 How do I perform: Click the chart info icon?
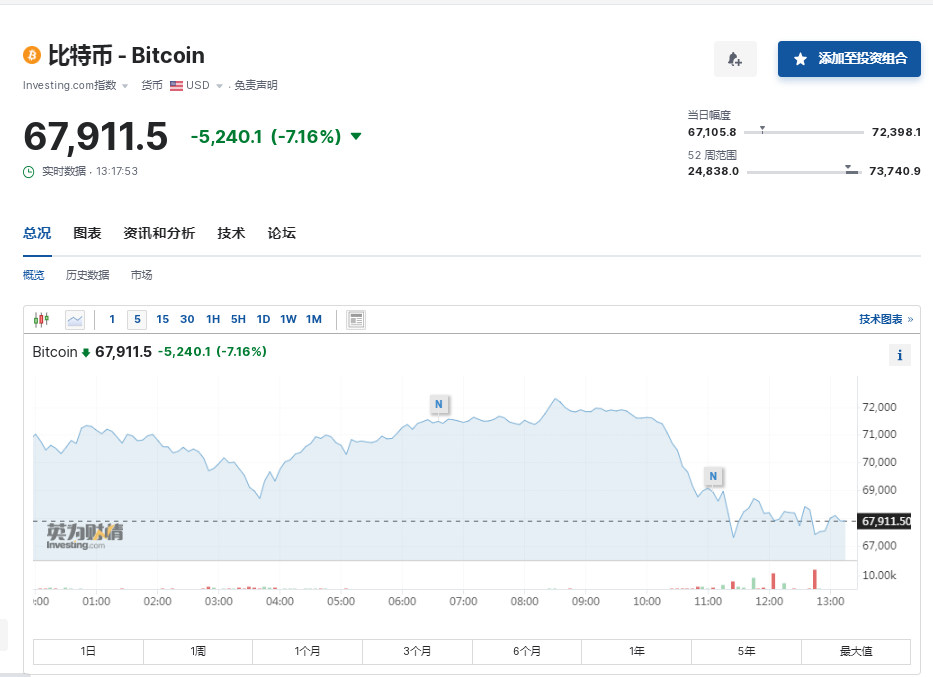(x=899, y=355)
